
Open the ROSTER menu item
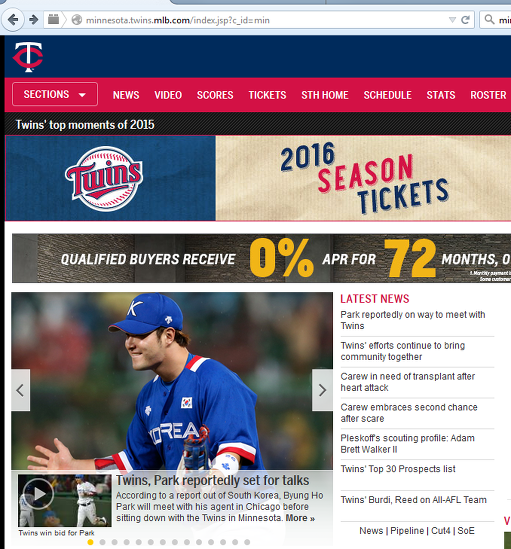coord(488,95)
